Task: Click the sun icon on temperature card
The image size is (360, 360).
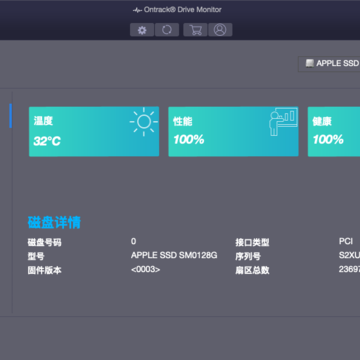Action: [x=144, y=122]
